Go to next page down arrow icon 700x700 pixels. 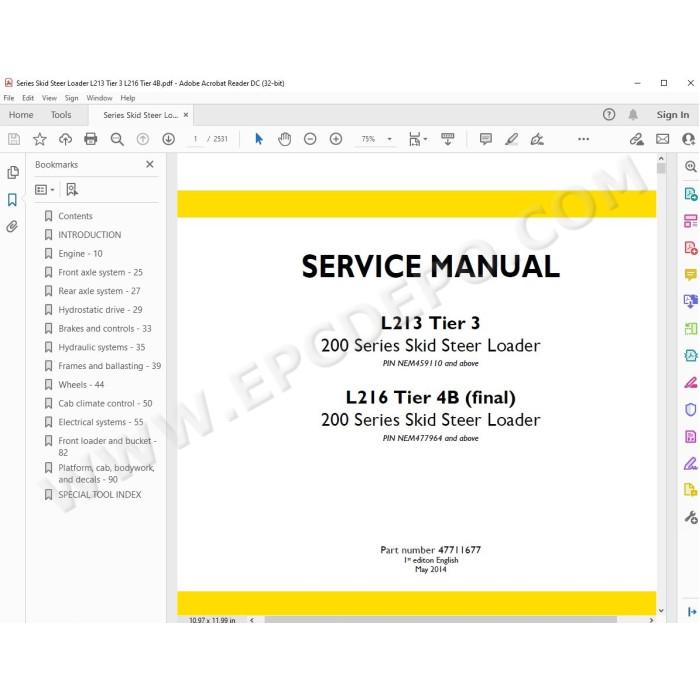pos(168,139)
